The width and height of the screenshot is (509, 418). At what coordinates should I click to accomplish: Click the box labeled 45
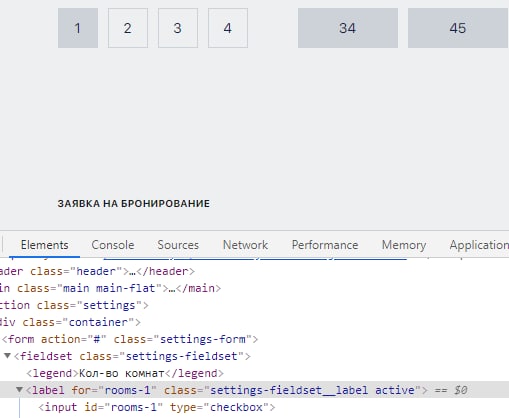point(458,28)
